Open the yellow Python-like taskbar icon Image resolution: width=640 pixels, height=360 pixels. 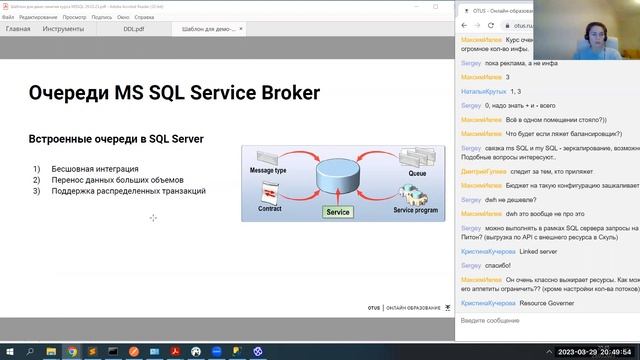tap(237, 351)
